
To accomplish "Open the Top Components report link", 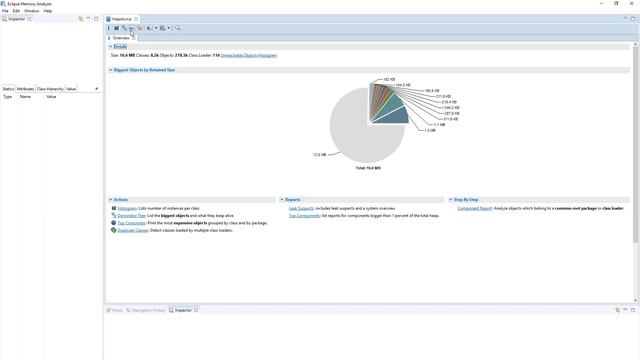I will [304, 216].
